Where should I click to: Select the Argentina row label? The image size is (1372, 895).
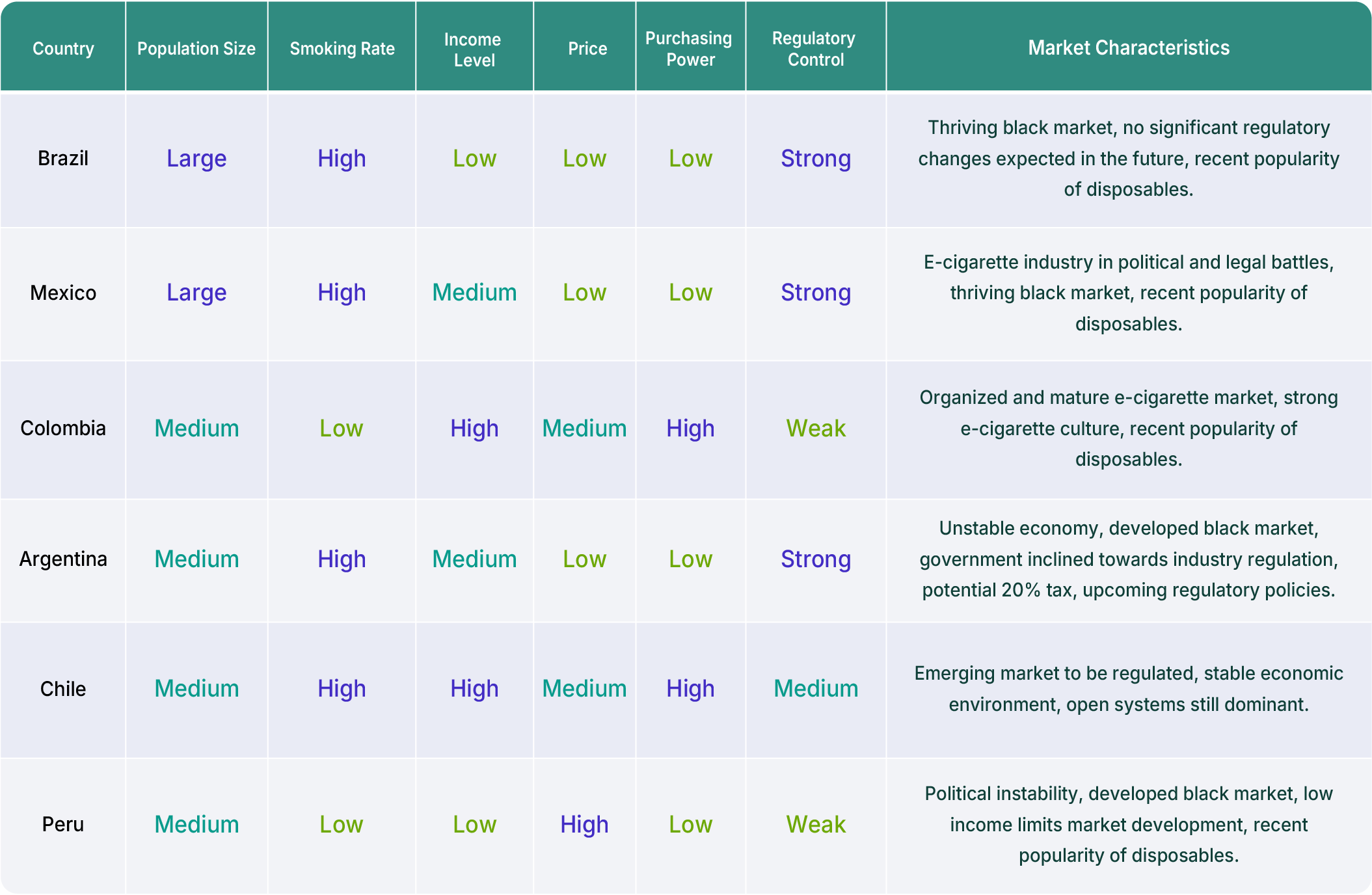[63, 559]
